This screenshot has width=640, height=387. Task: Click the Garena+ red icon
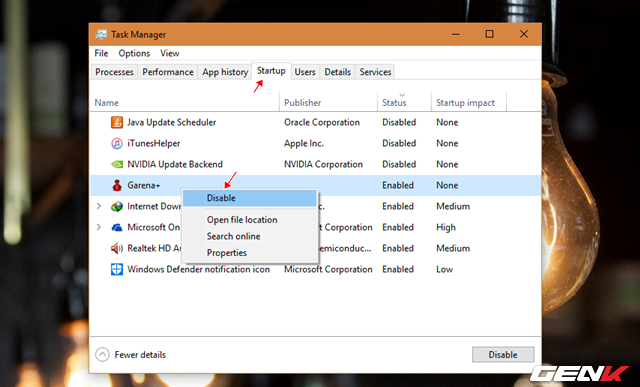pyautogui.click(x=117, y=185)
